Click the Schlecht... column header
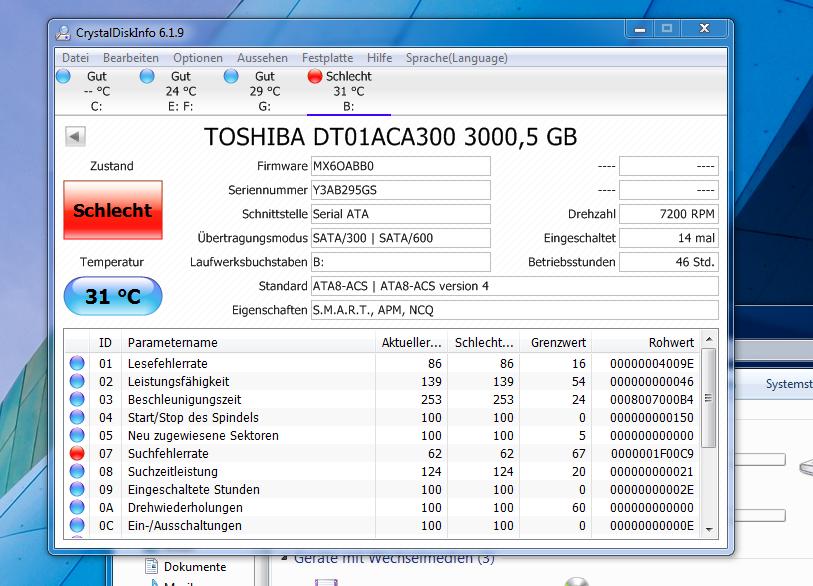The image size is (813, 586). click(x=484, y=343)
